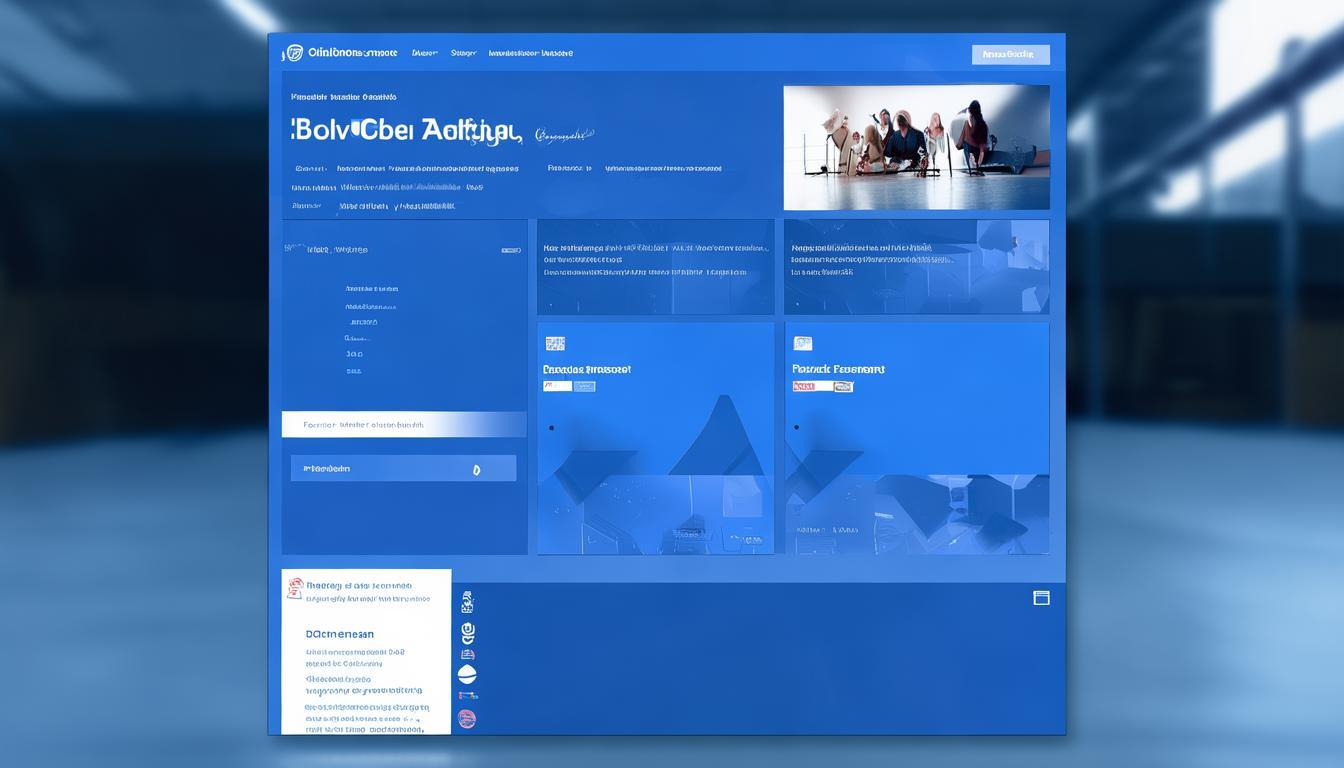Click the red icon in white panel
Screen dimensions: 1344x768
294,589
